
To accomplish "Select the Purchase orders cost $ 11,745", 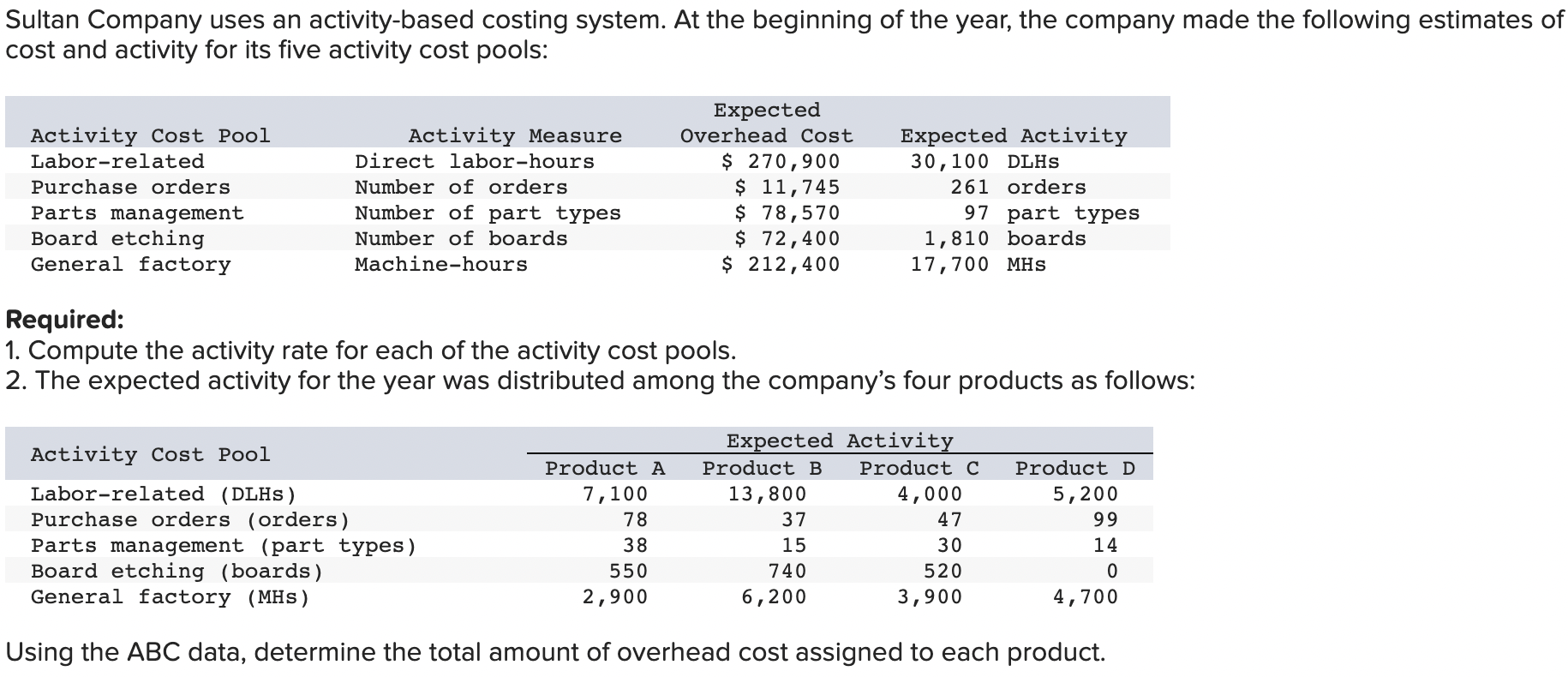I will [x=787, y=187].
